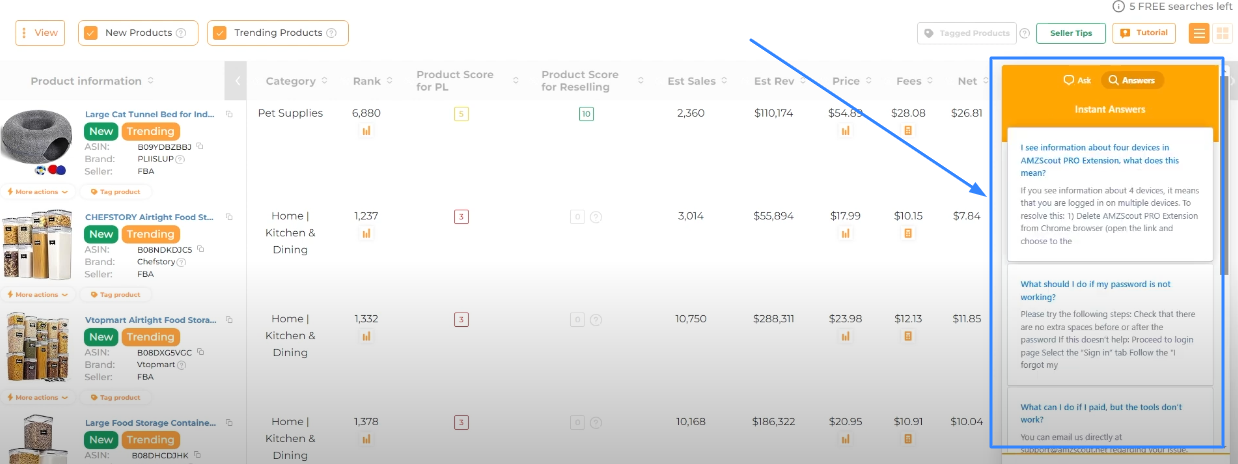Select the Answers tab in help widget
The width and height of the screenshot is (1238, 464).
pyautogui.click(x=1132, y=80)
